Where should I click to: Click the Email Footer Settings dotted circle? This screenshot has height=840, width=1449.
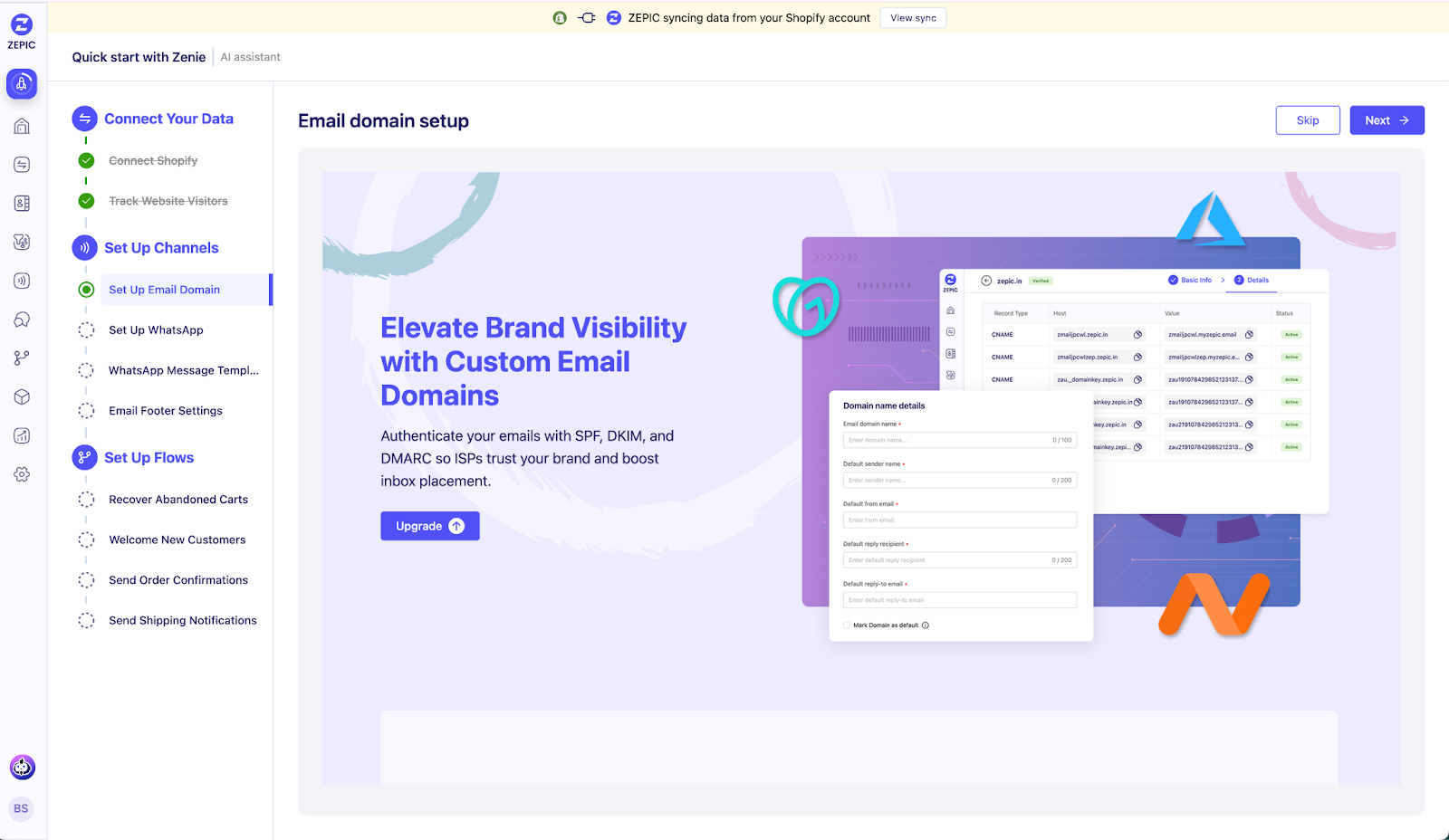click(x=86, y=411)
